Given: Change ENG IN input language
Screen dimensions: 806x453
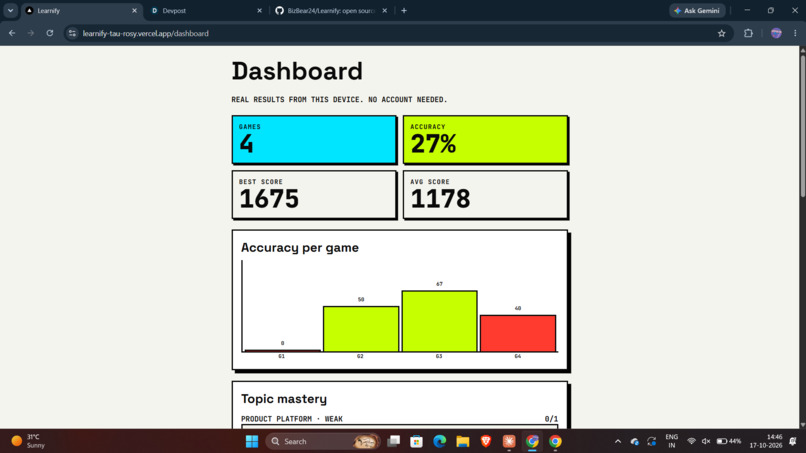Looking at the screenshot, I should pos(672,441).
